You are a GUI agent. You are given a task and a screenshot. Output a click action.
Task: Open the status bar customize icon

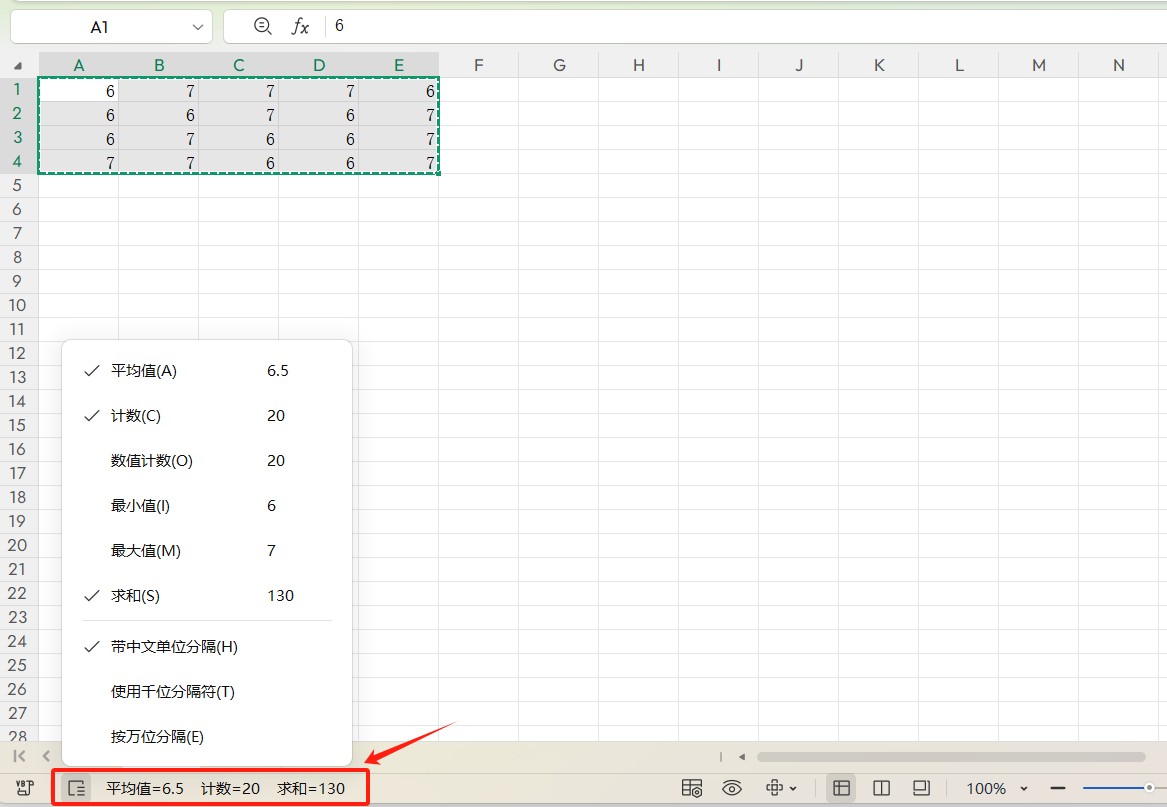[x=75, y=788]
